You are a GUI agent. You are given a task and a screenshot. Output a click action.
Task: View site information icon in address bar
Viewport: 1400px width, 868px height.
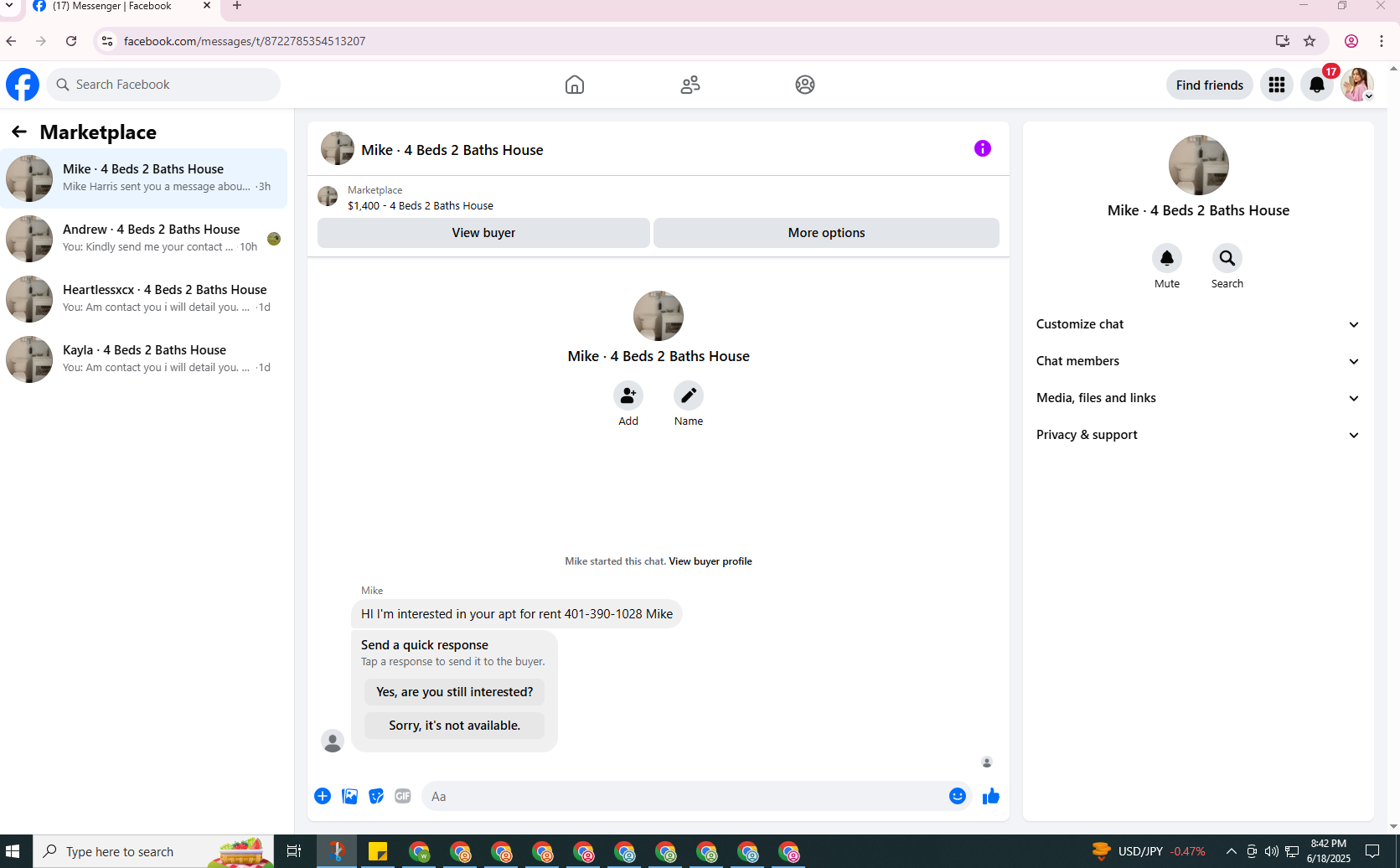[x=106, y=41]
